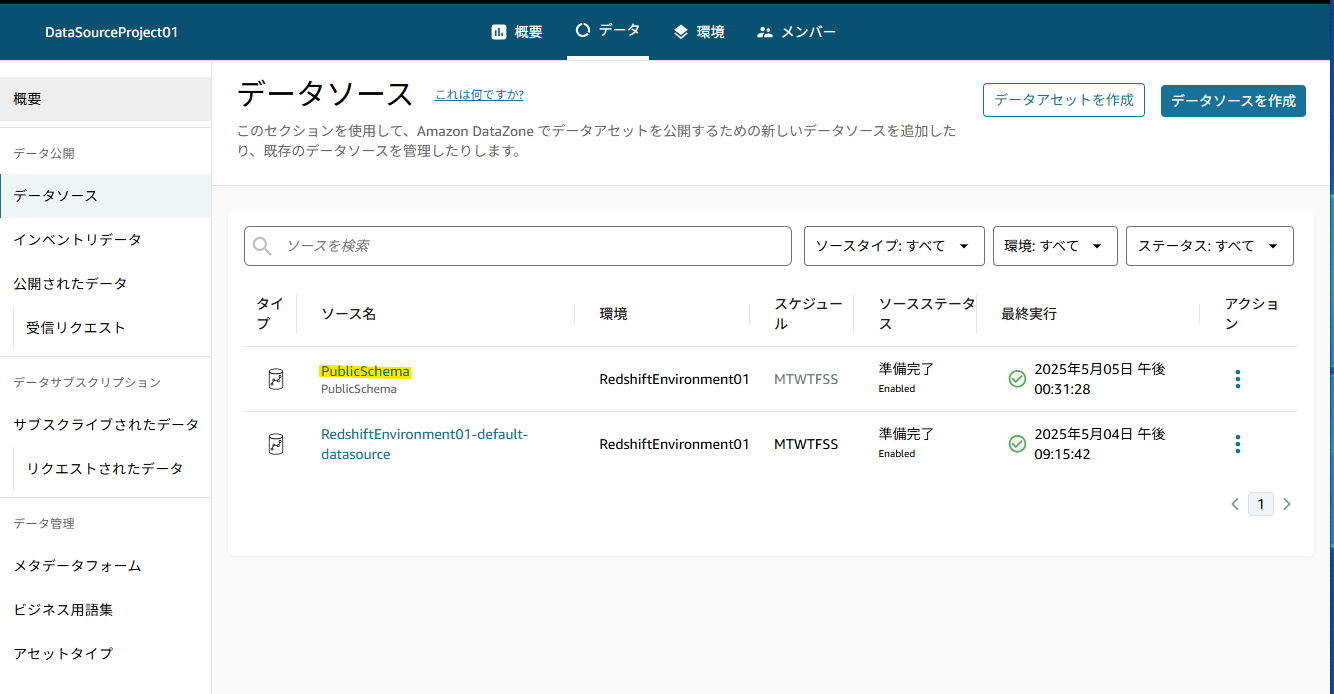This screenshot has height=694, width=1334.
Task: Open actions menu for PublicSchema row
Action: (1237, 379)
